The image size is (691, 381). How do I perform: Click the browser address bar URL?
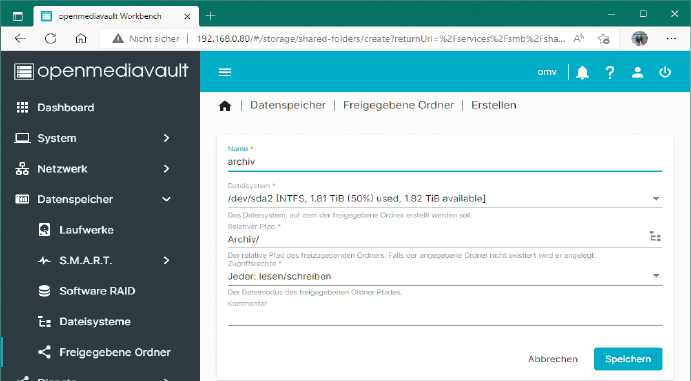click(x=381, y=39)
